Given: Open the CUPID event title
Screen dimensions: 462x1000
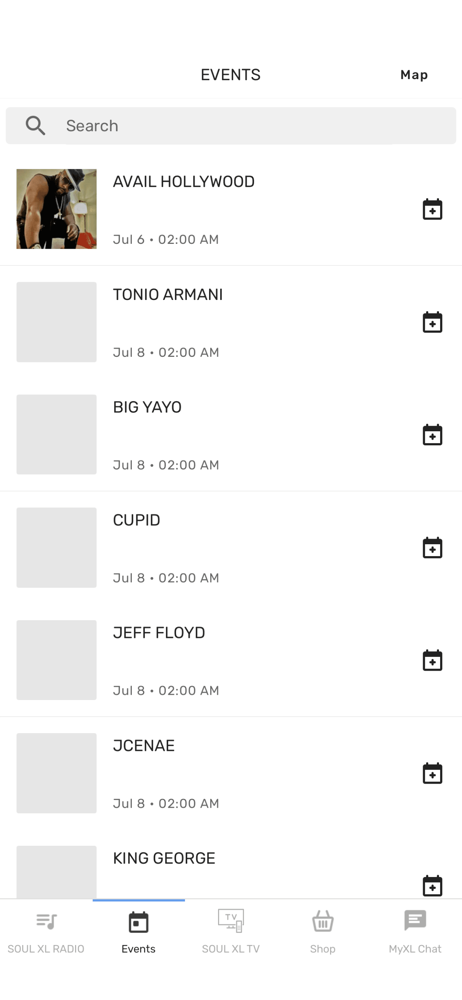Looking at the screenshot, I should coord(137,520).
